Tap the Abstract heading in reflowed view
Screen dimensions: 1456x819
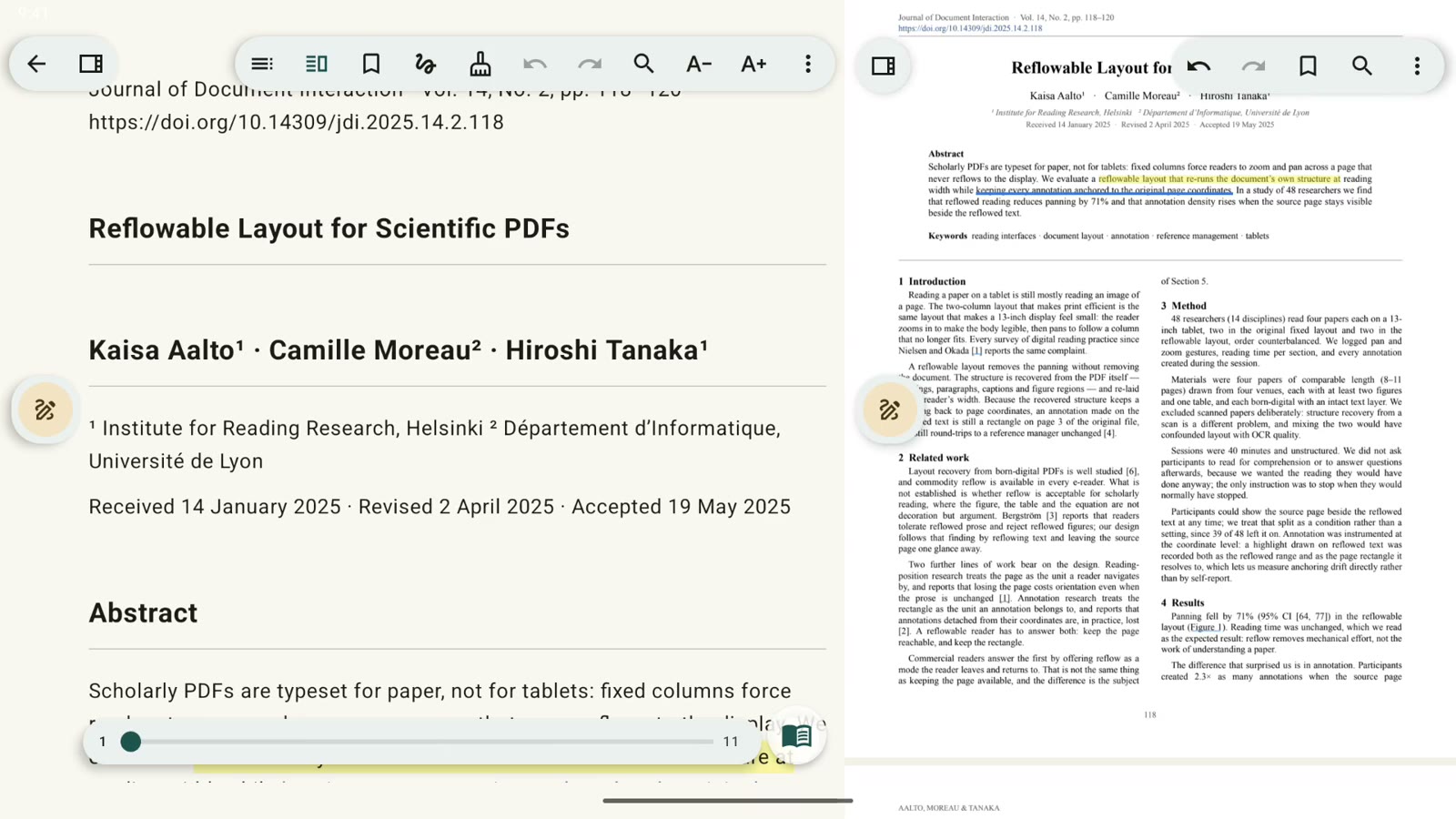pos(143,613)
